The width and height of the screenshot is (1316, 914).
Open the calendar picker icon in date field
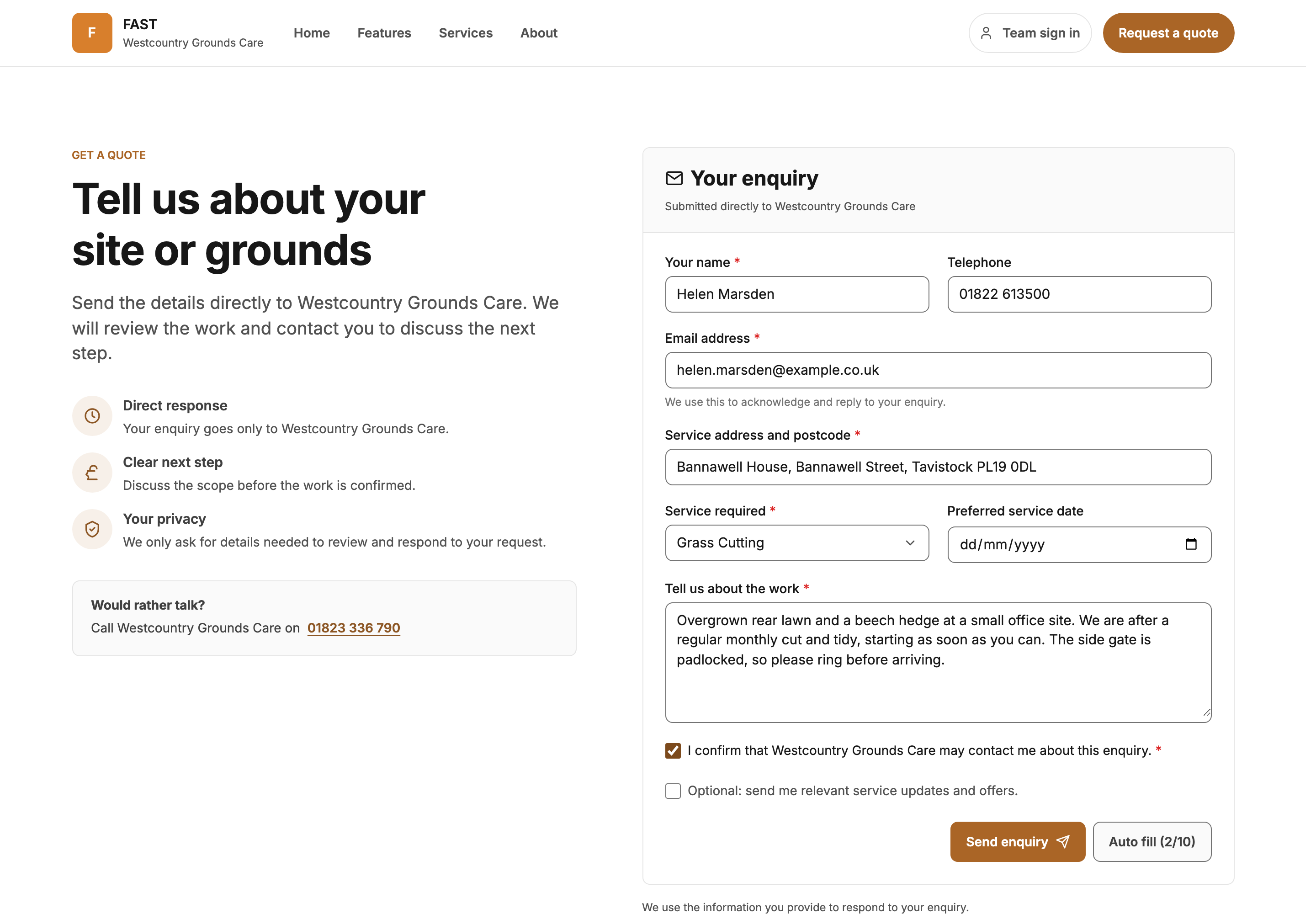[x=1191, y=543]
